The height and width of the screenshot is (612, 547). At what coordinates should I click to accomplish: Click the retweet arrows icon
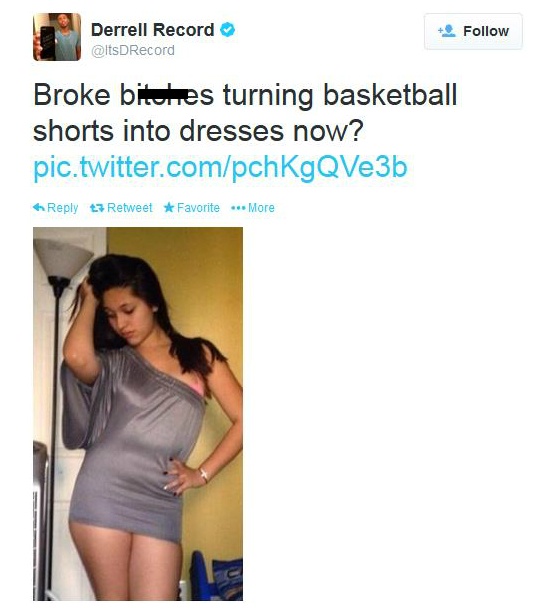[x=97, y=208]
